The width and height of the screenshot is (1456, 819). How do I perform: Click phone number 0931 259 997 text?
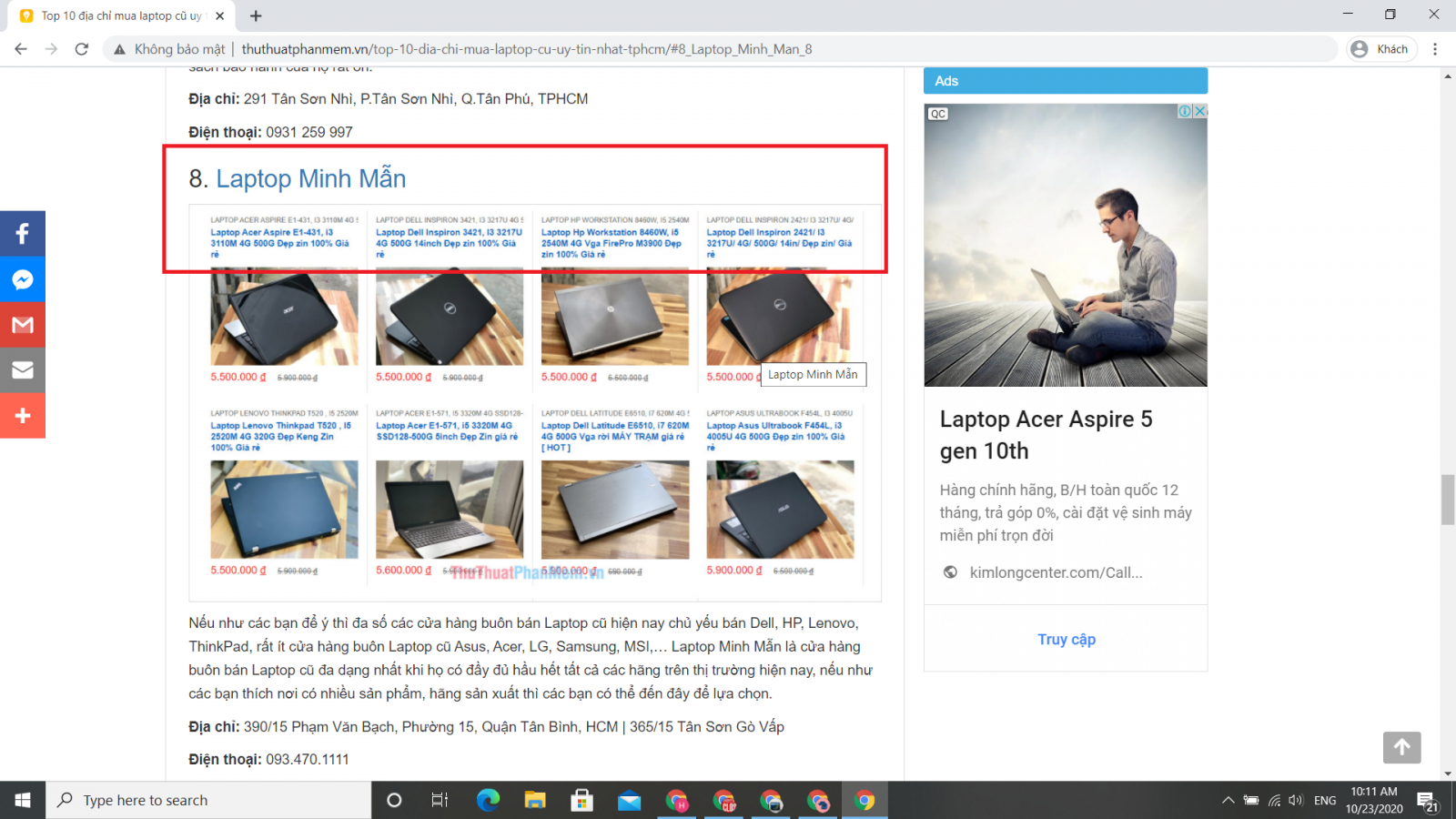click(309, 132)
